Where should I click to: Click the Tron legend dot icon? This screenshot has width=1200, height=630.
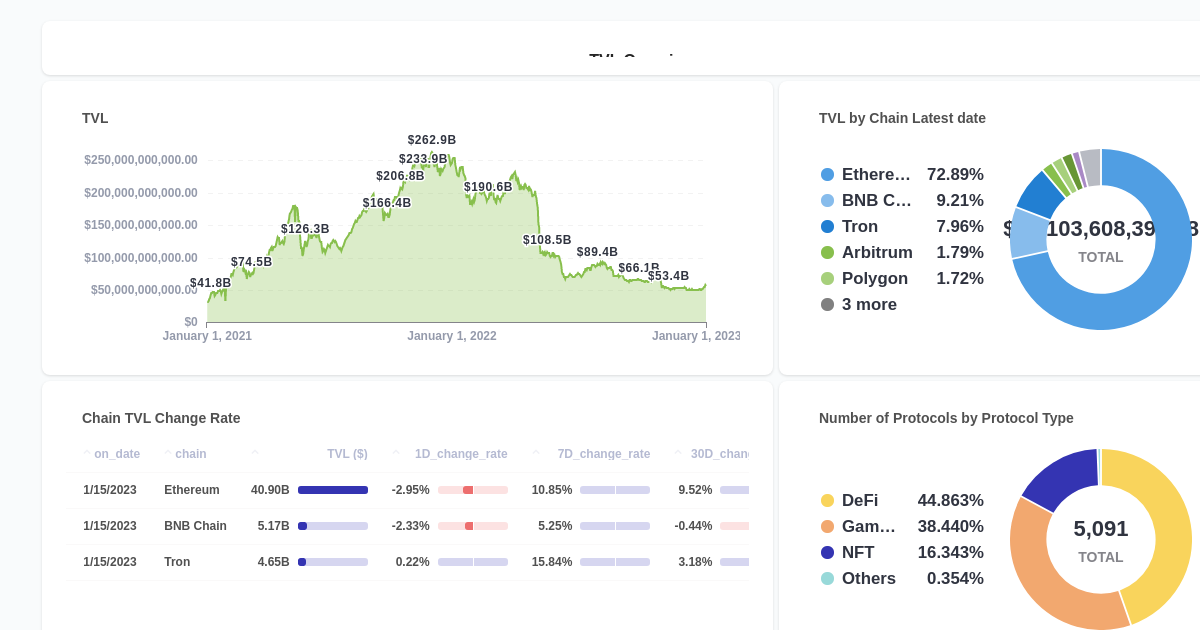pos(826,226)
